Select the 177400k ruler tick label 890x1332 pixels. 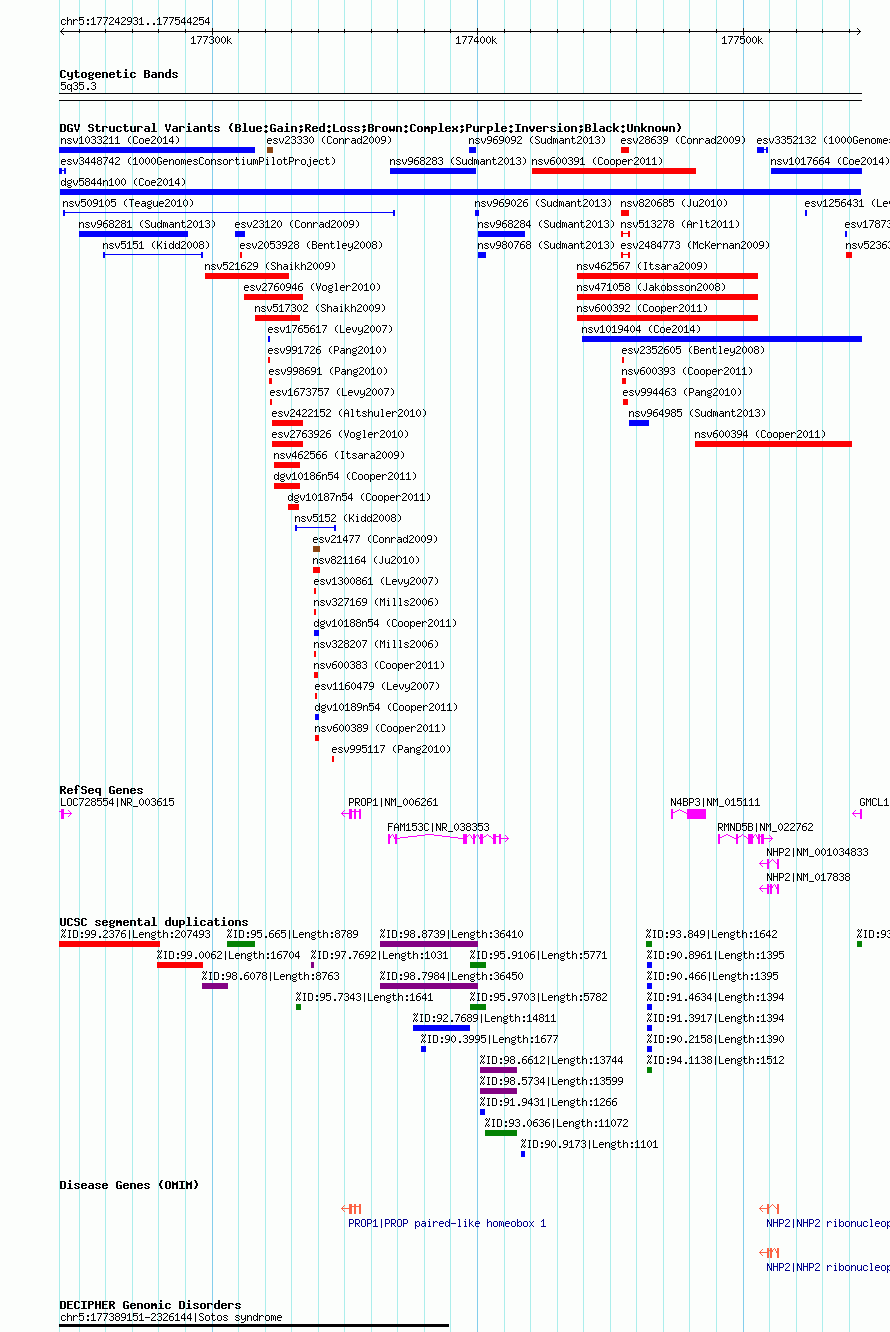476,40
